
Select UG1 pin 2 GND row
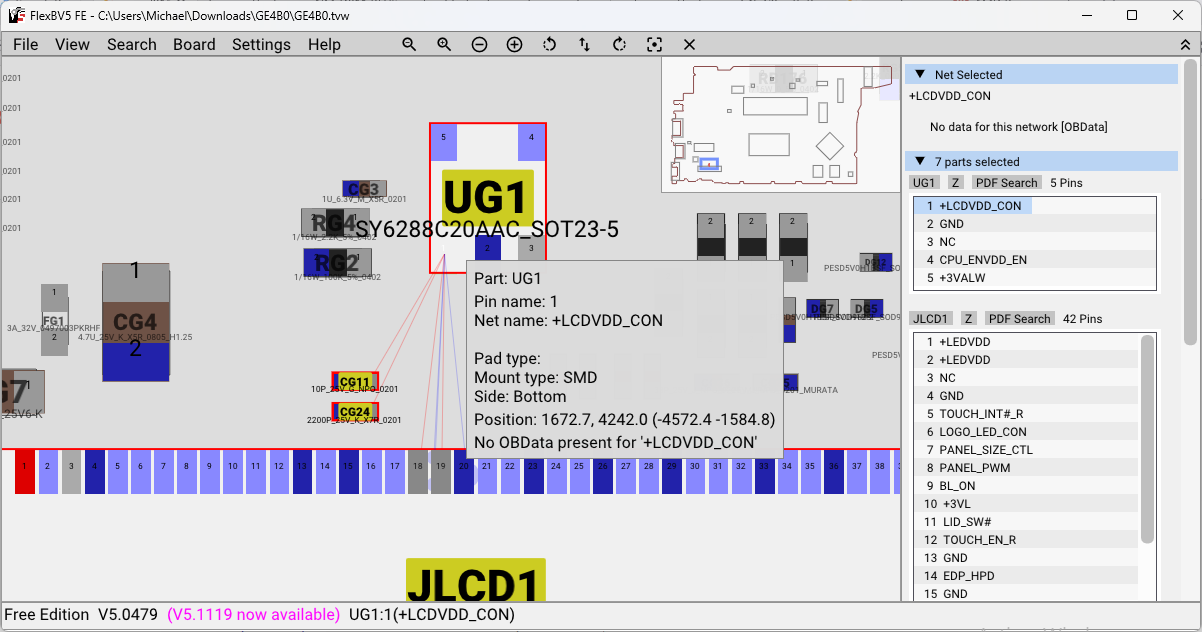point(1035,224)
